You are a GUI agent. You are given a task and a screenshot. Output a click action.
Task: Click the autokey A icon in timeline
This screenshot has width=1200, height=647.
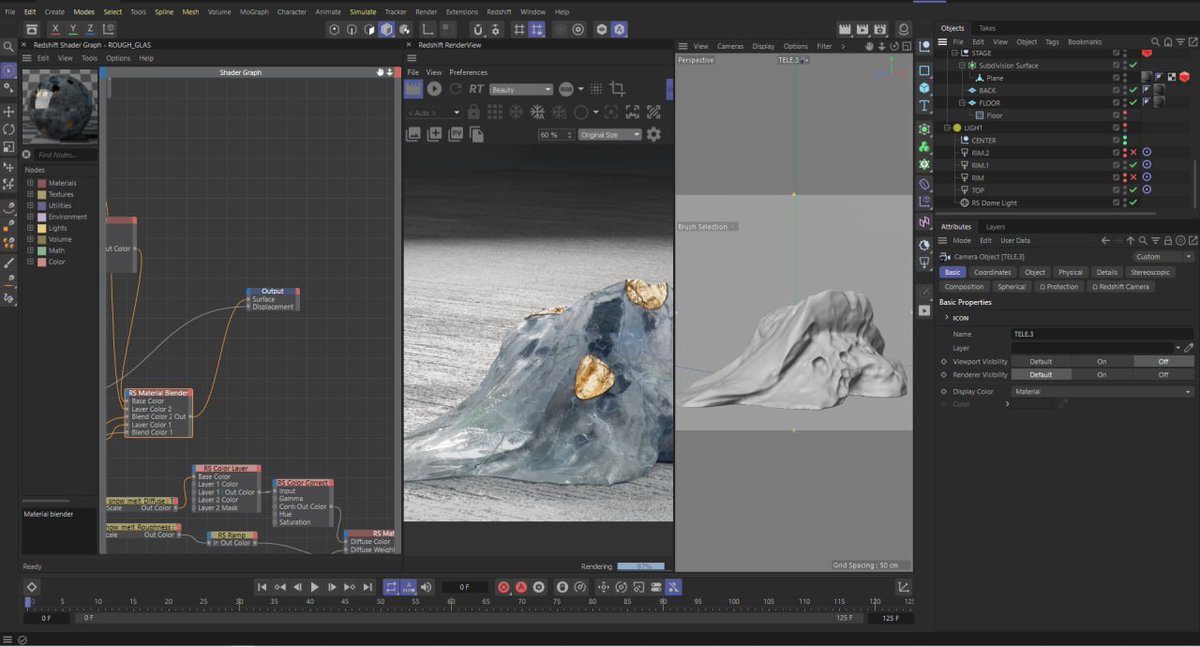point(521,587)
